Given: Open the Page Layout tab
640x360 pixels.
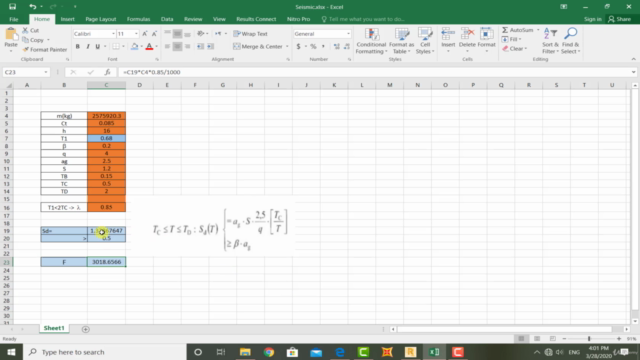Looking at the screenshot, I should click(x=100, y=19).
